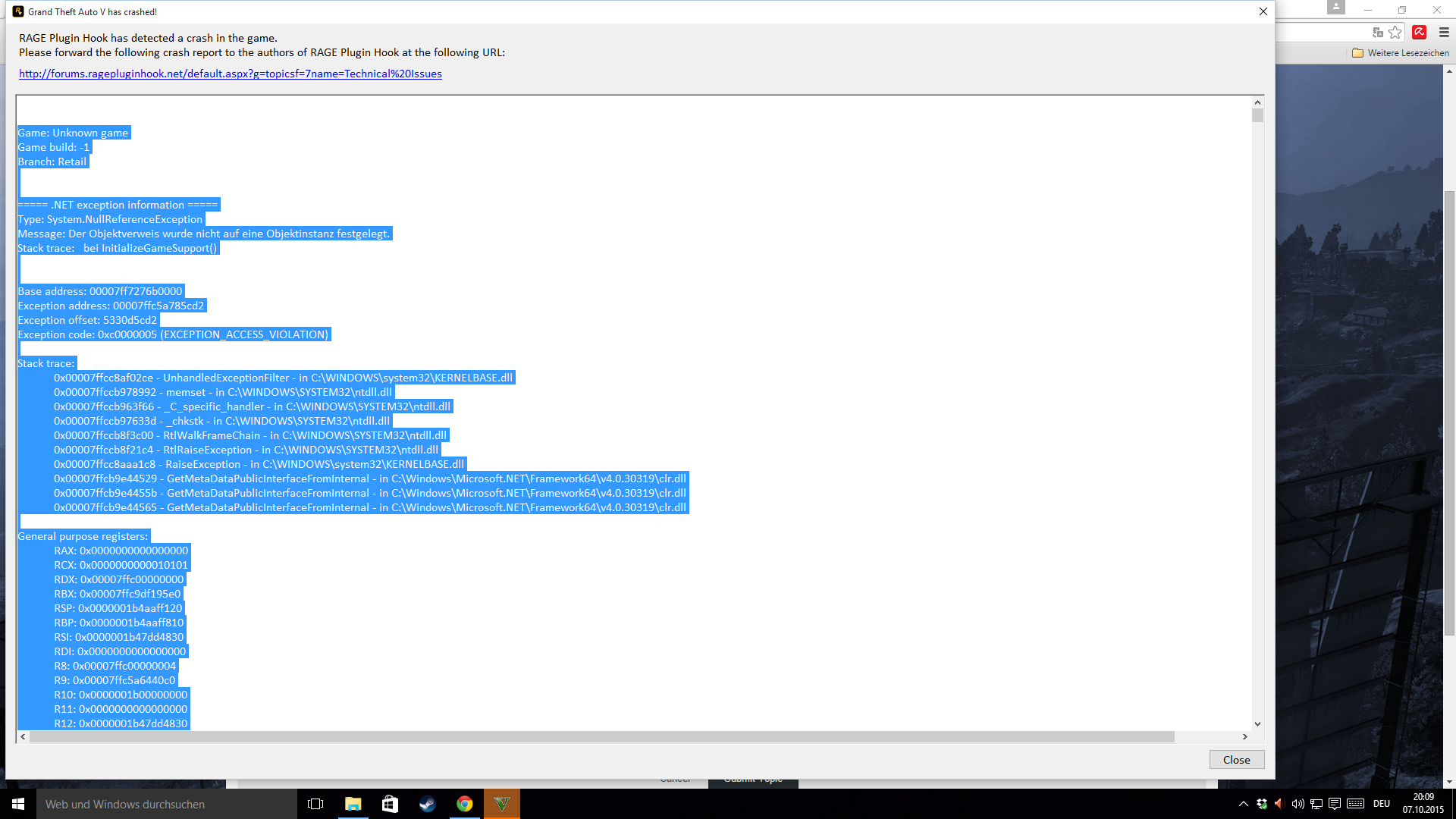Open the RAGE Plugin Hook forum link

point(230,74)
